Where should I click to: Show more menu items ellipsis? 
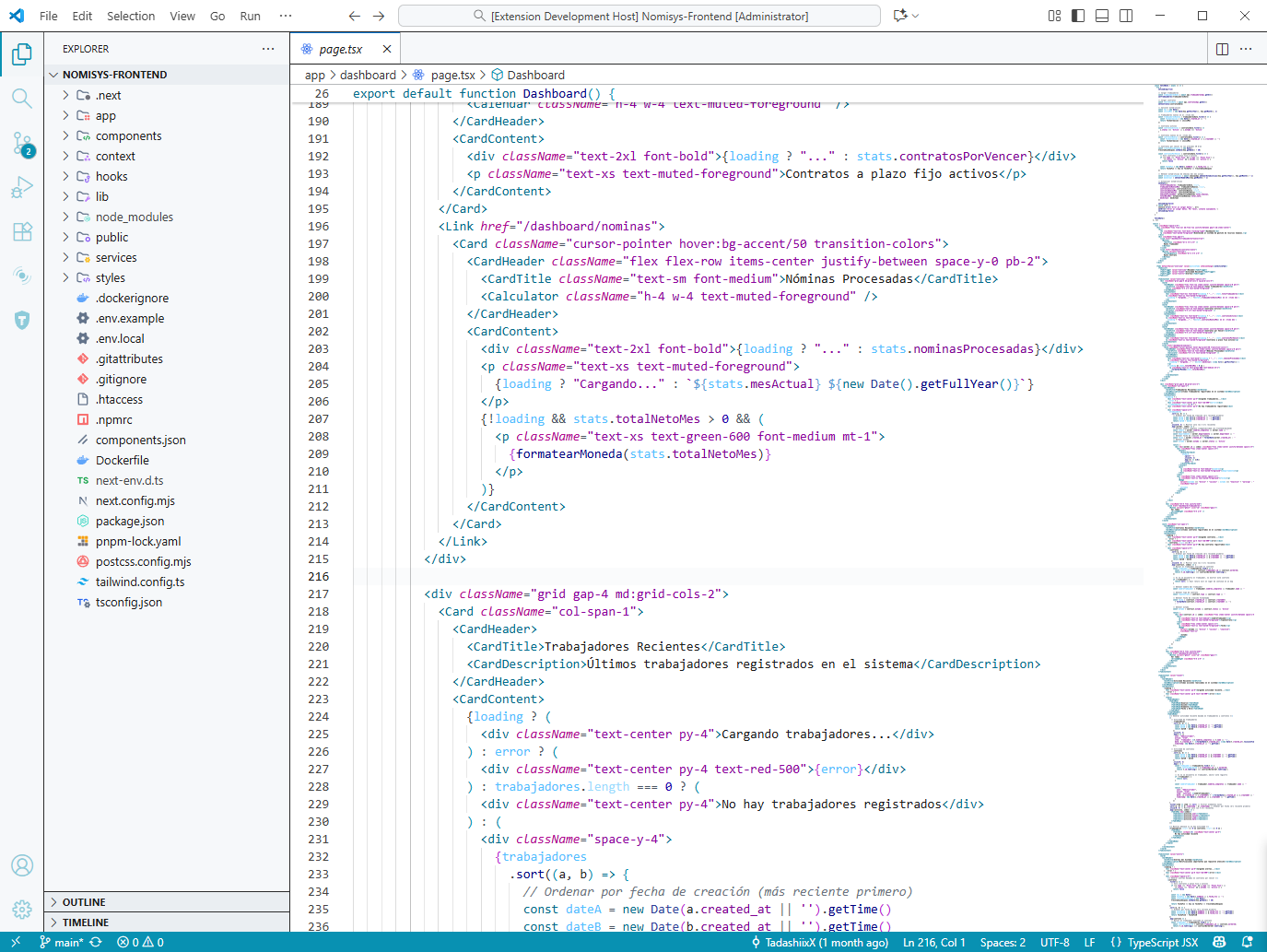pos(286,16)
